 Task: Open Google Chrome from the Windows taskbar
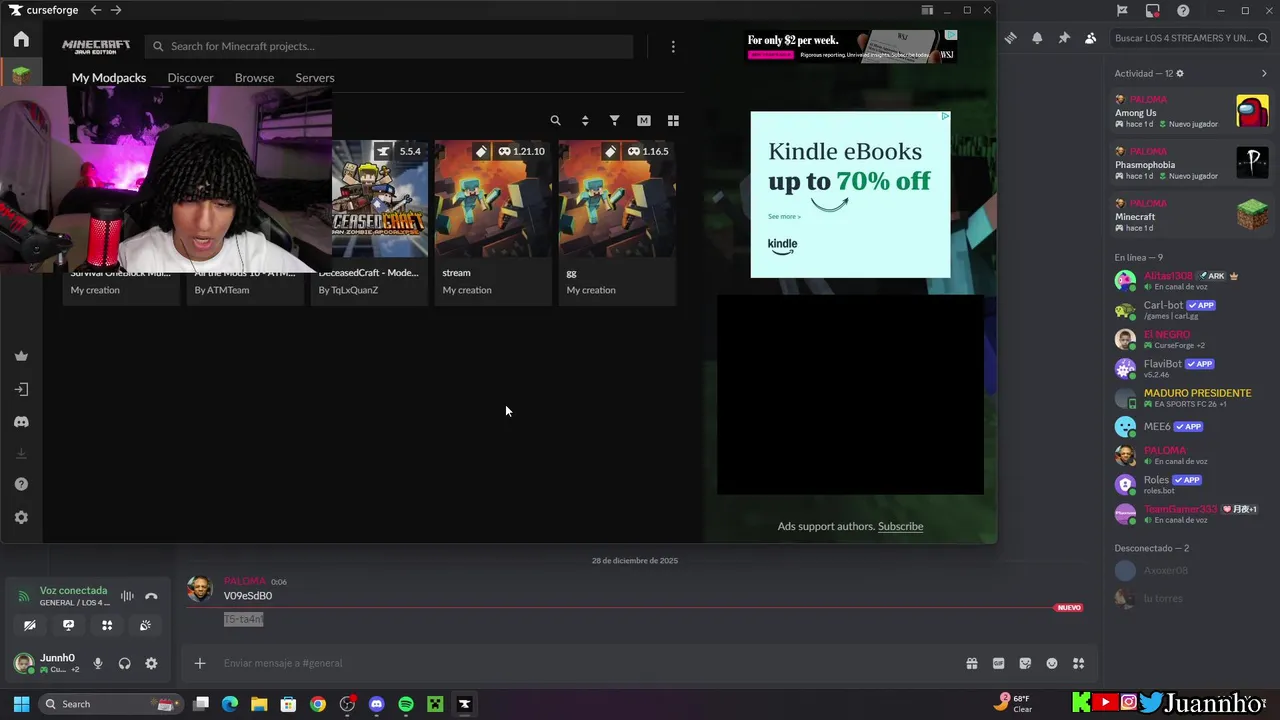coord(318,704)
